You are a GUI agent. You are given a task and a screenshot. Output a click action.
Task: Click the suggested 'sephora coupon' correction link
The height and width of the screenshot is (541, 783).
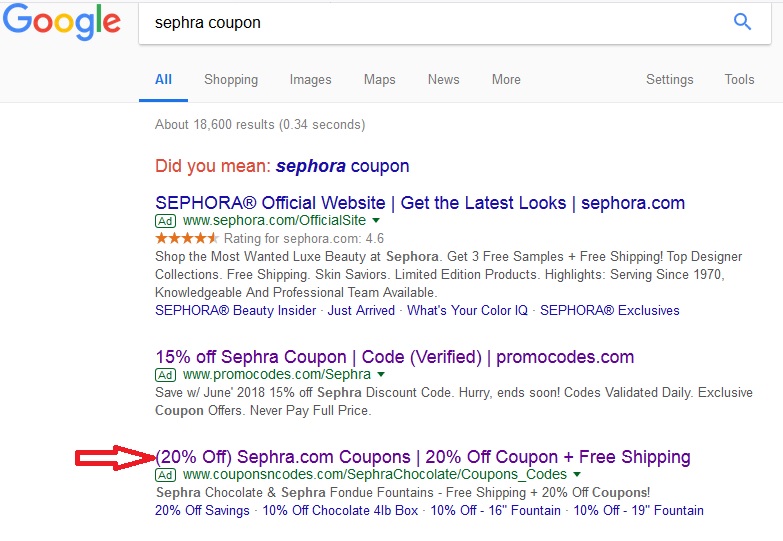(342, 166)
